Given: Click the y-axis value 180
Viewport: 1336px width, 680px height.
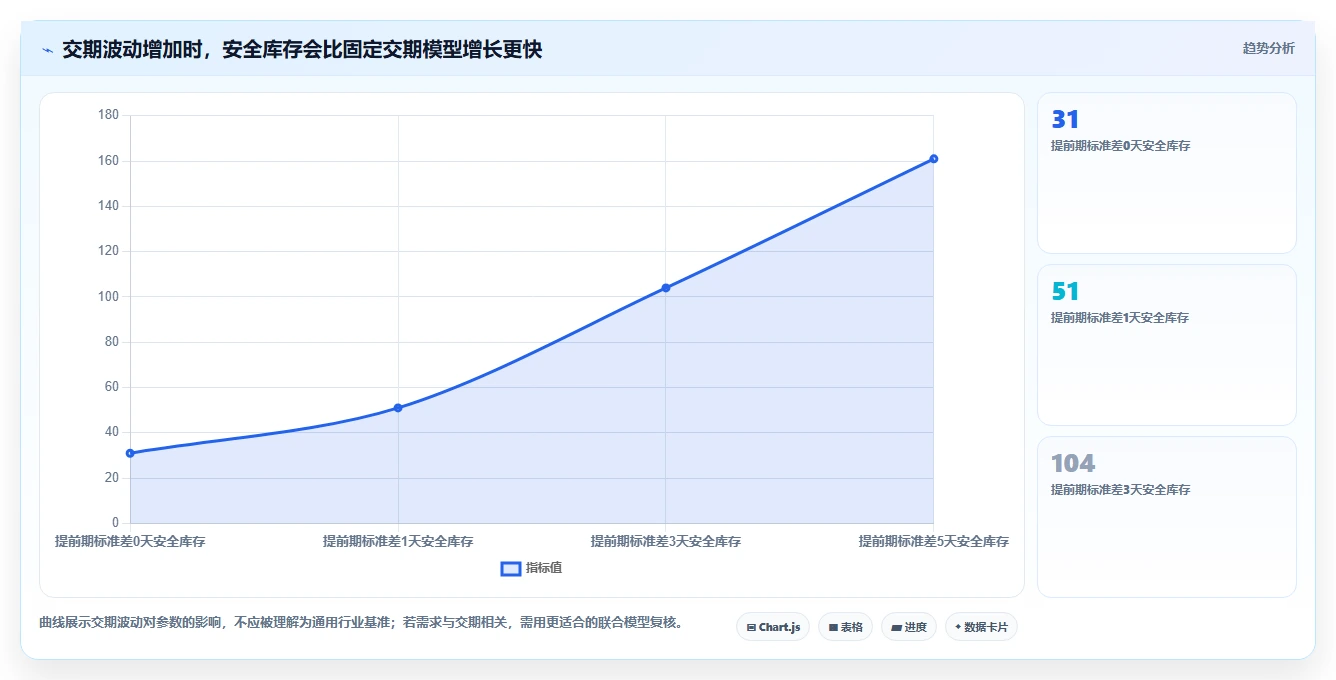Looking at the screenshot, I should 109,115.
